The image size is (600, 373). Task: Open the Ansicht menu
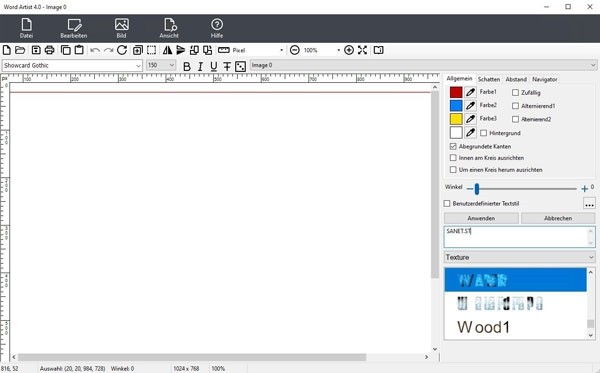tap(169, 28)
